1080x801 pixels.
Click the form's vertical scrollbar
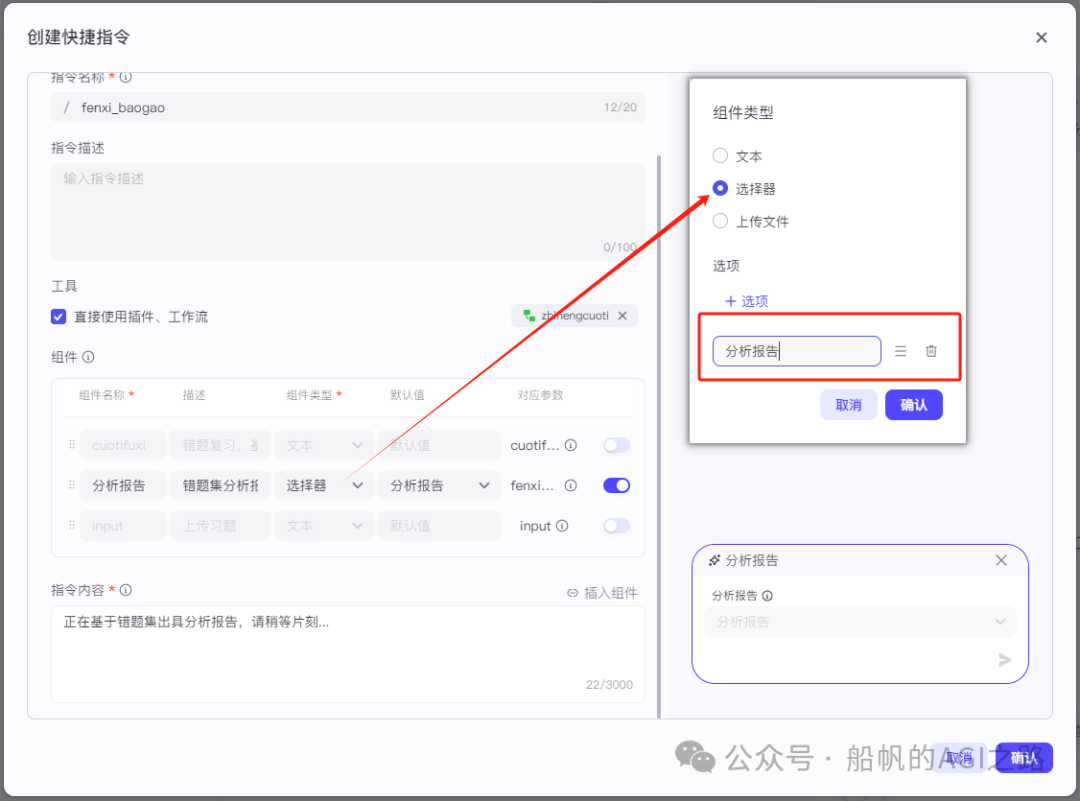[x=659, y=437]
